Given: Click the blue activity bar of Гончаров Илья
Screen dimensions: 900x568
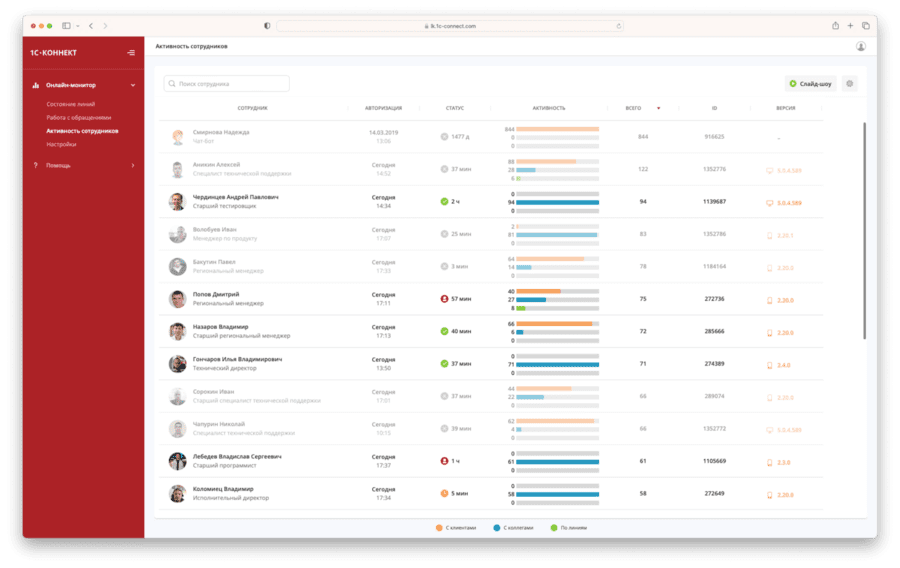Looking at the screenshot, I should pos(557,365).
